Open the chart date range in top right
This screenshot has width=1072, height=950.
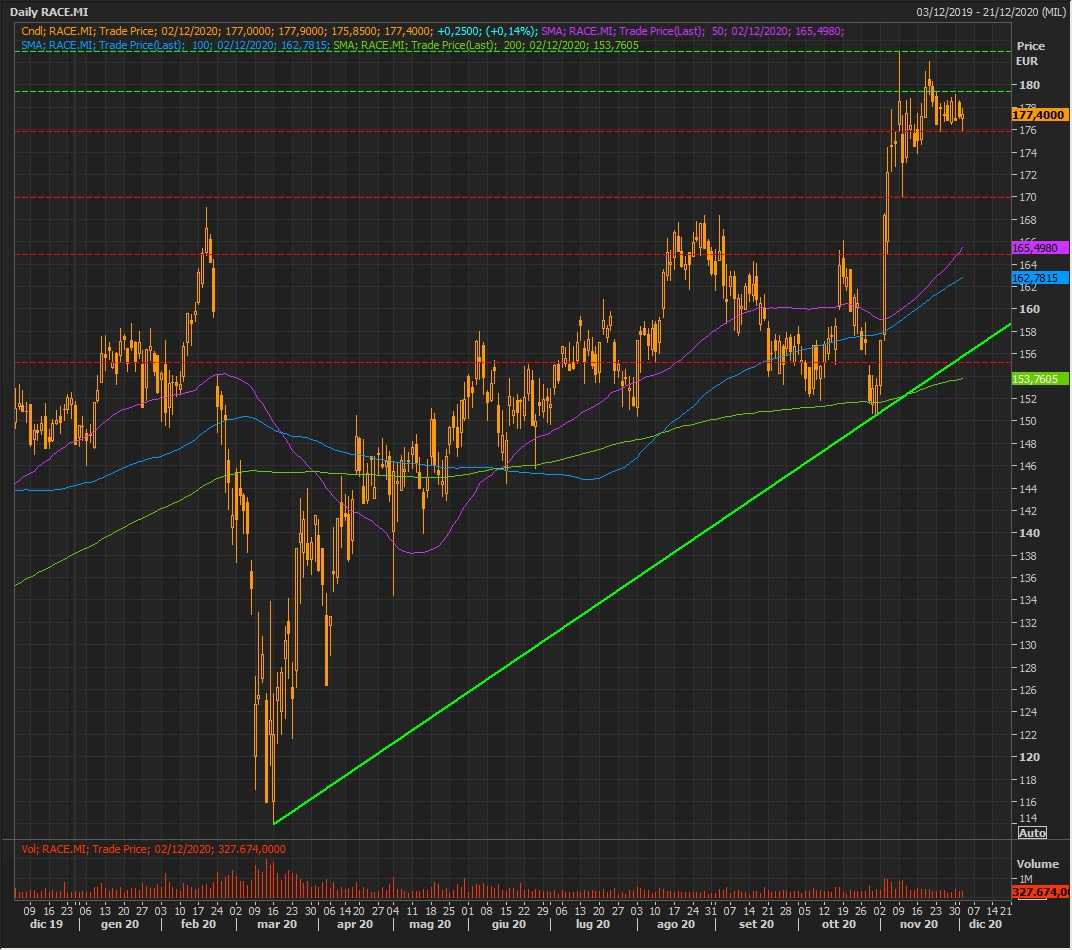tap(990, 12)
